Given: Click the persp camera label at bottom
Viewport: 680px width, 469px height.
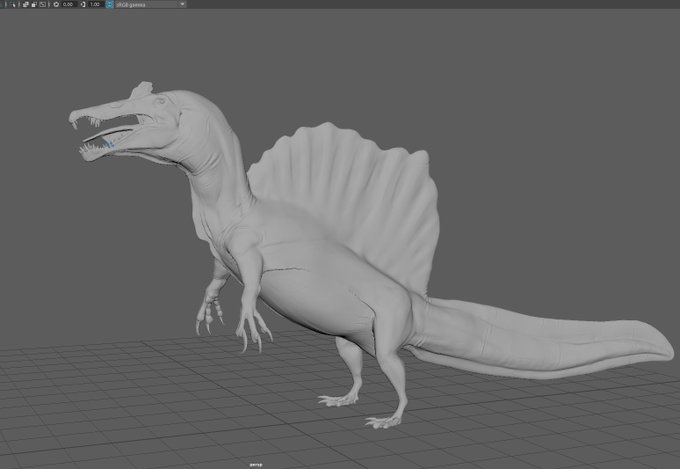Looking at the screenshot, I should point(255,465).
